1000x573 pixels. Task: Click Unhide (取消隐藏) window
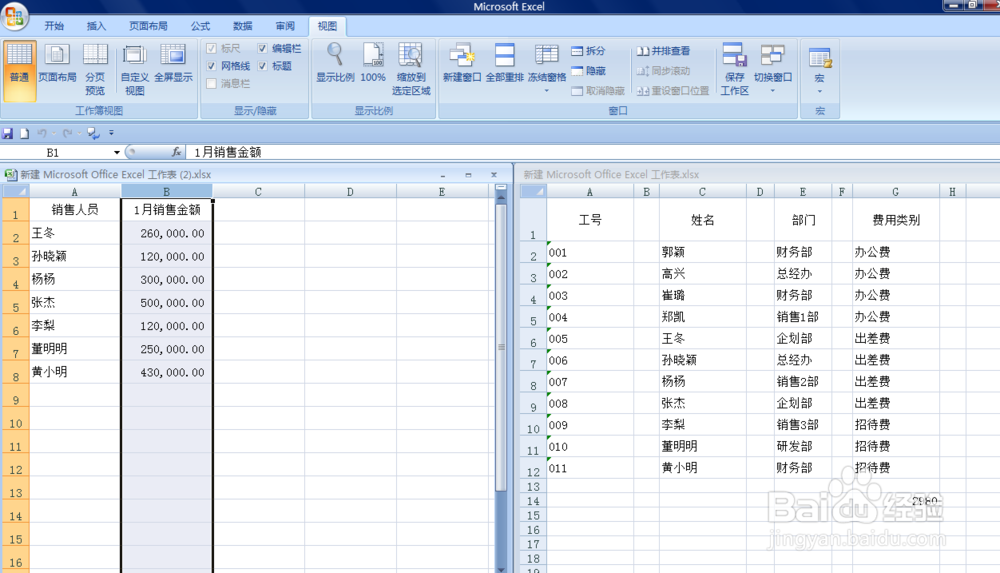(x=598, y=91)
